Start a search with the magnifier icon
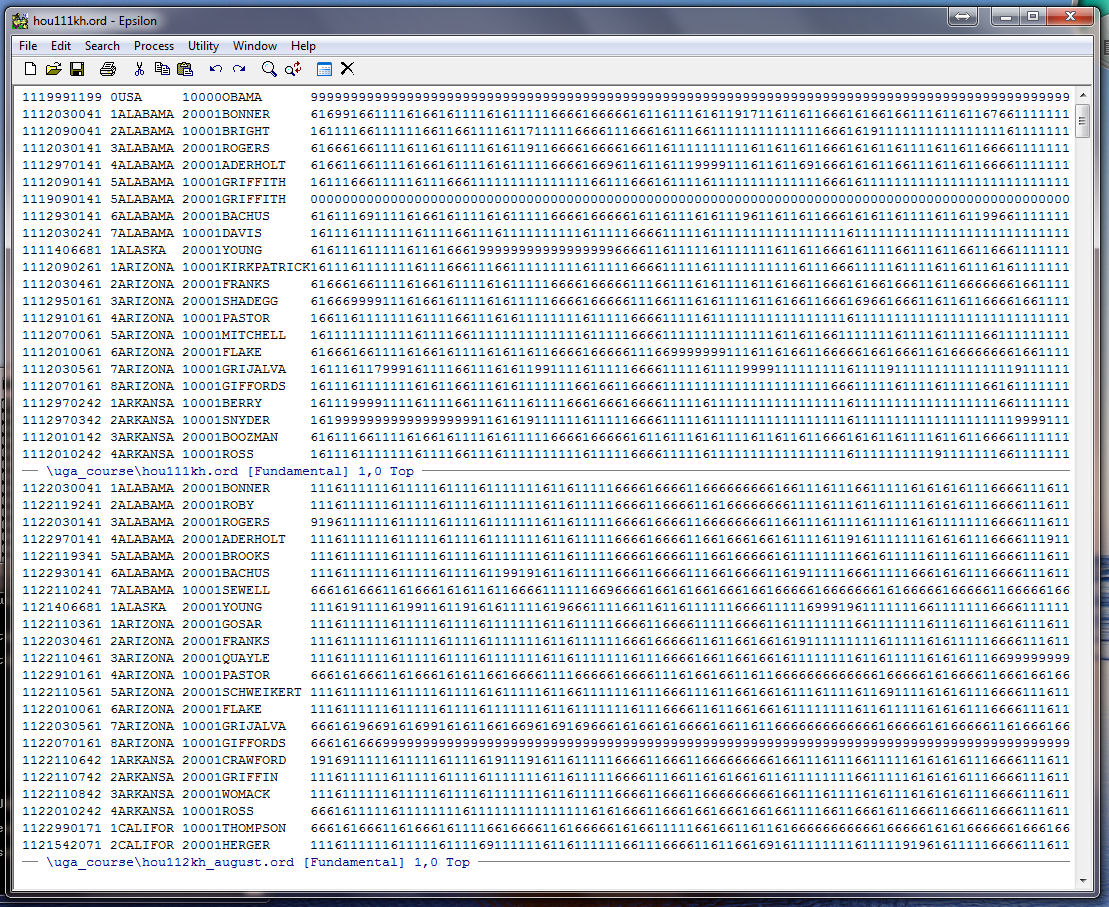Viewport: 1109px width, 907px height. 269,69
